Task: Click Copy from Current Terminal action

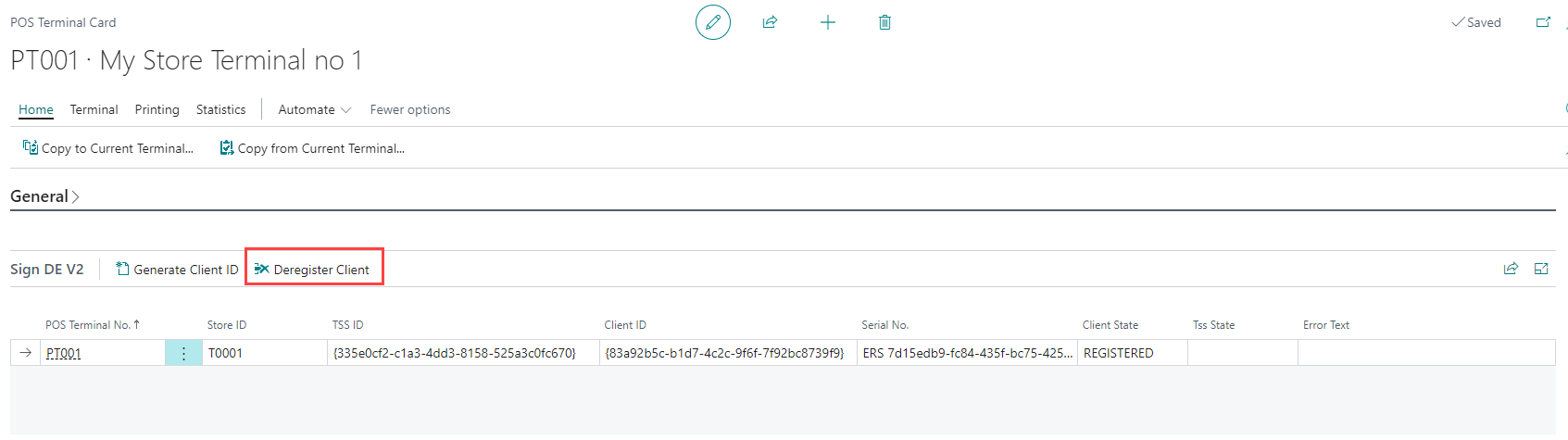Action: [312, 148]
